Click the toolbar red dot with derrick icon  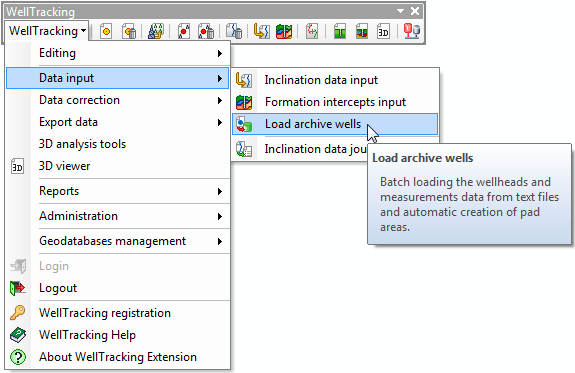pos(184,31)
